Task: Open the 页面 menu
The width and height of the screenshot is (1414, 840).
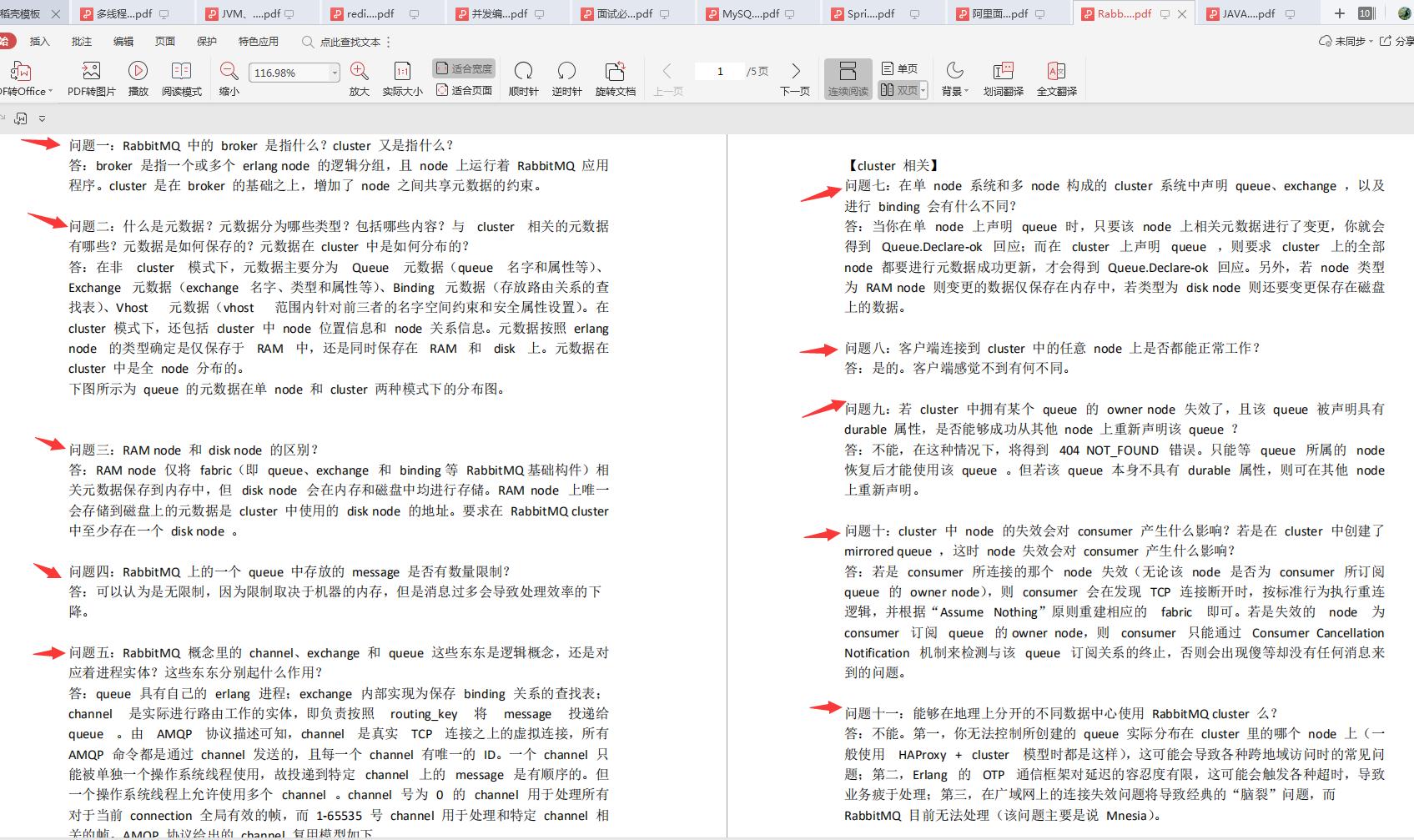Action: tap(165, 42)
